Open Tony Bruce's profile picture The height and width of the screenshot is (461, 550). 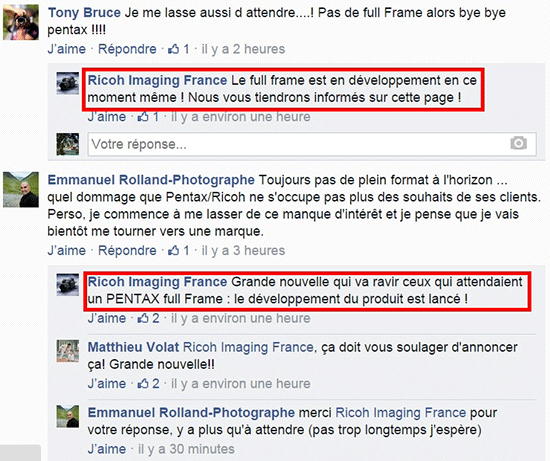pyautogui.click(x=21, y=22)
